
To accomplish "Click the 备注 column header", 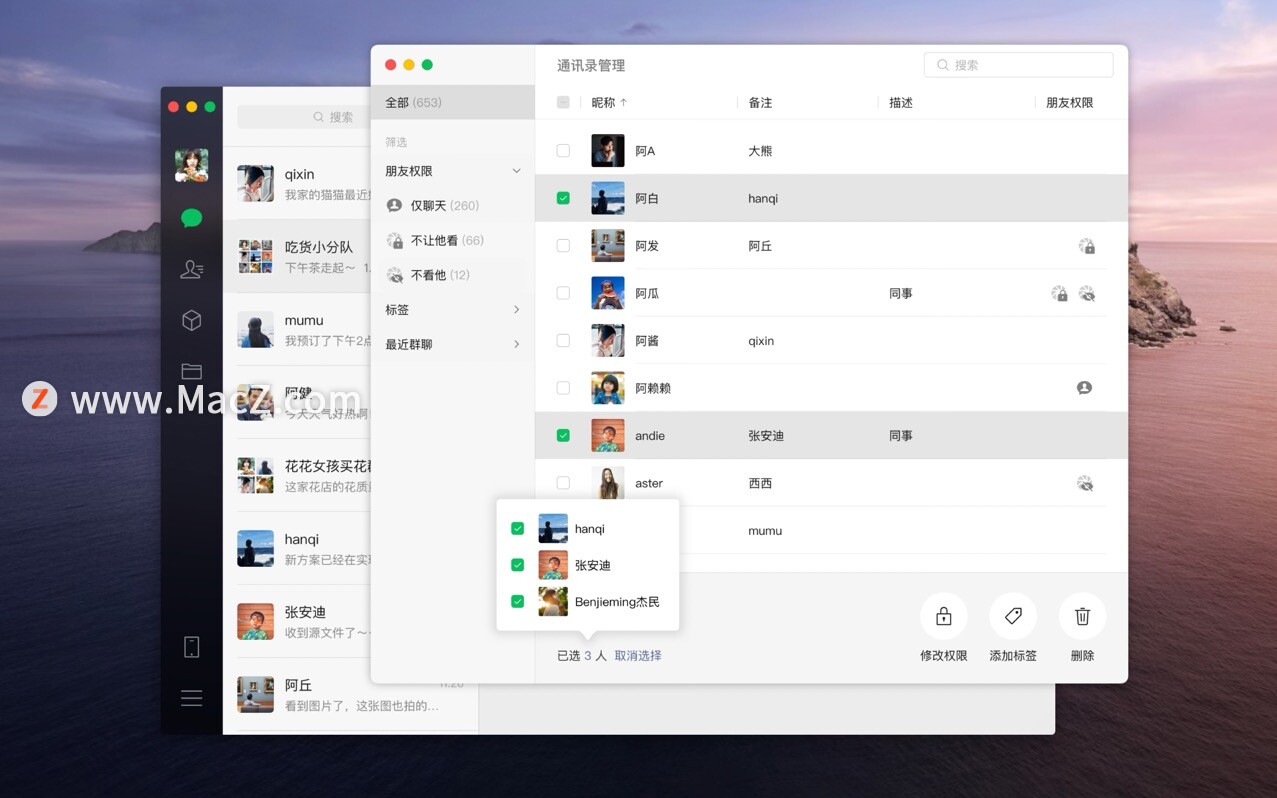I will coord(760,102).
